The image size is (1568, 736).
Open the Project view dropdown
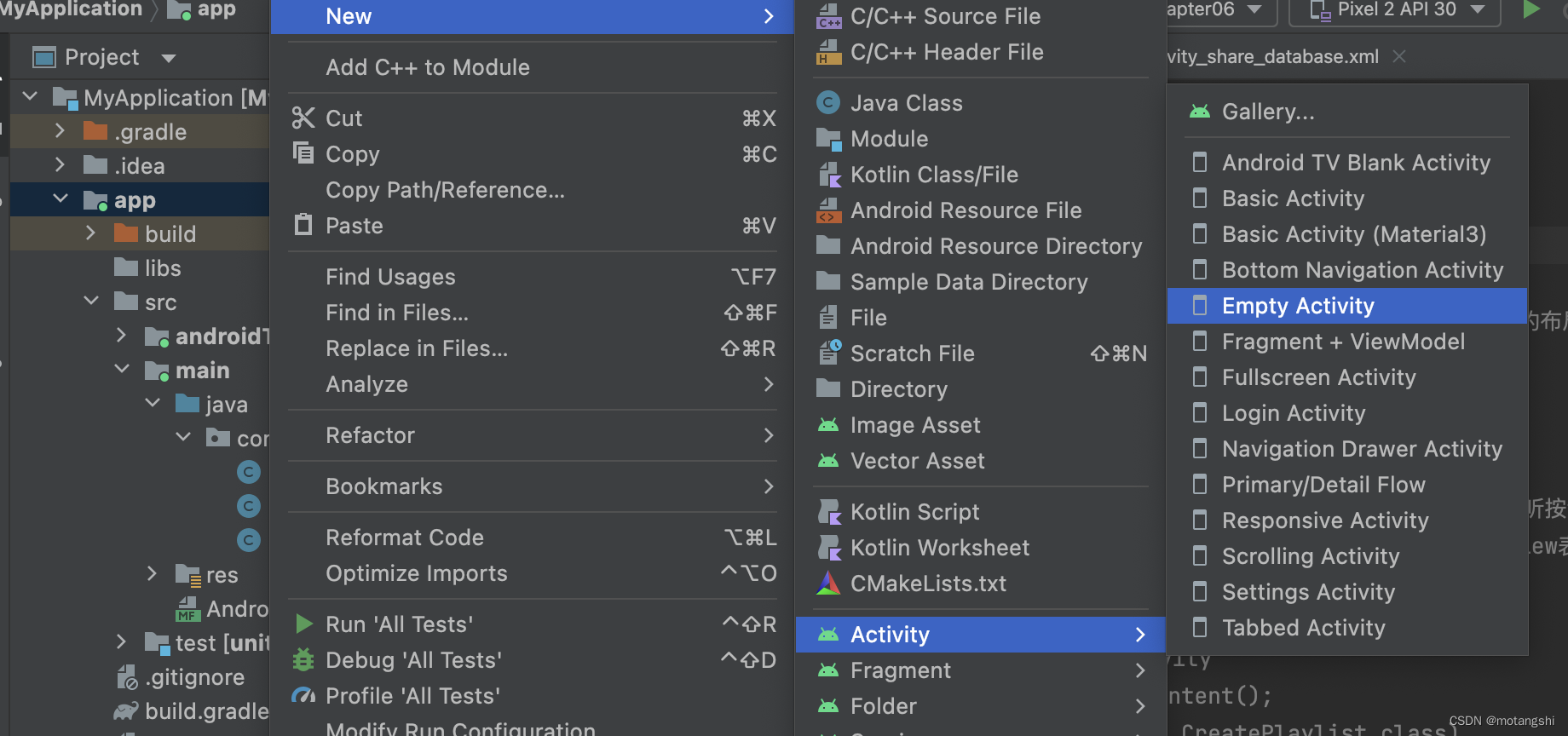(169, 58)
